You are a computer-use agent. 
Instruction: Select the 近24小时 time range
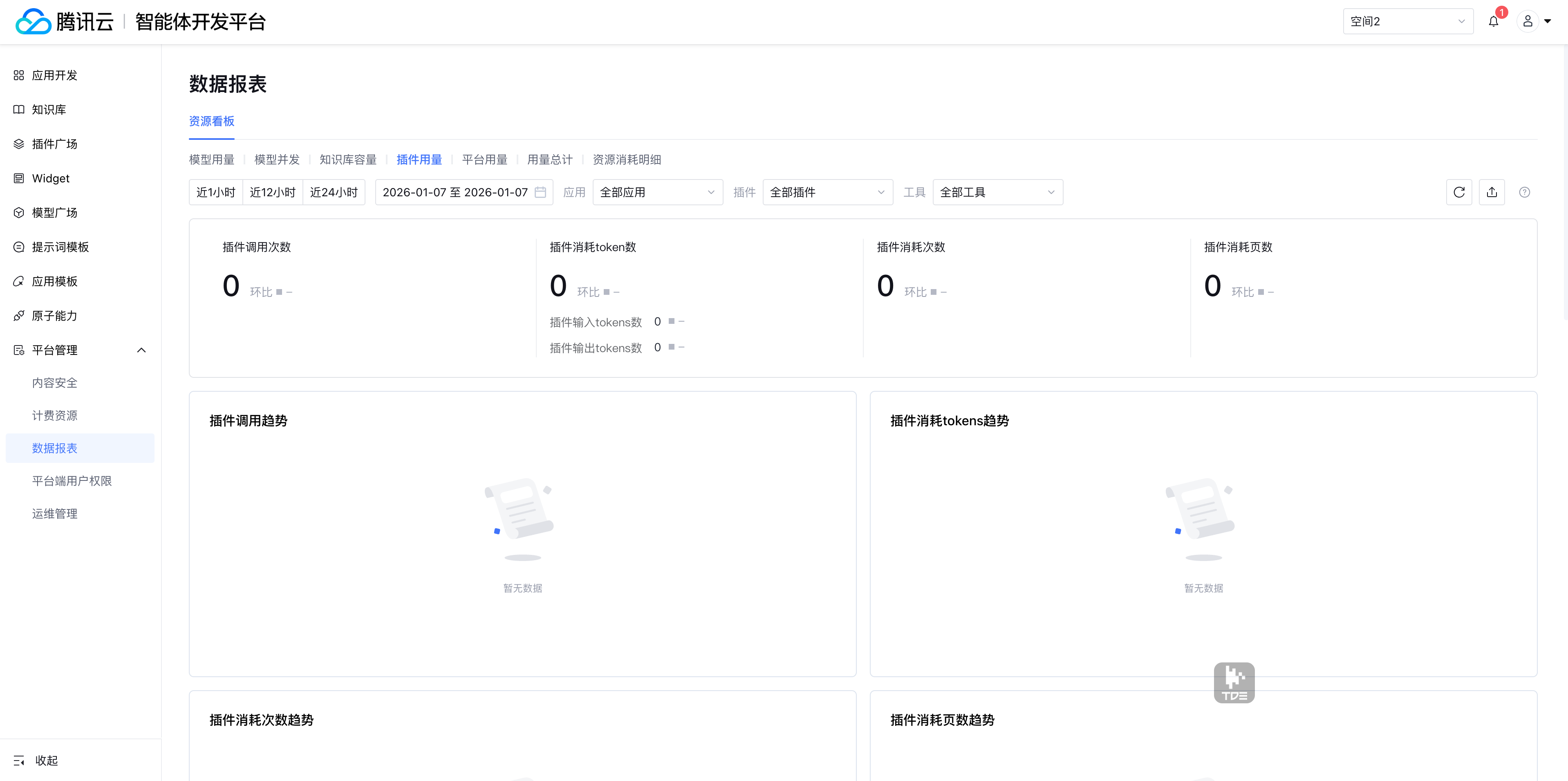click(334, 192)
